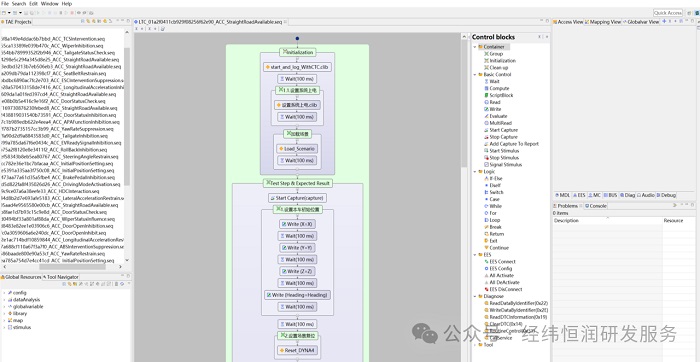Choose the For loop block
This screenshot has height=362, width=700.
(x=493, y=213)
